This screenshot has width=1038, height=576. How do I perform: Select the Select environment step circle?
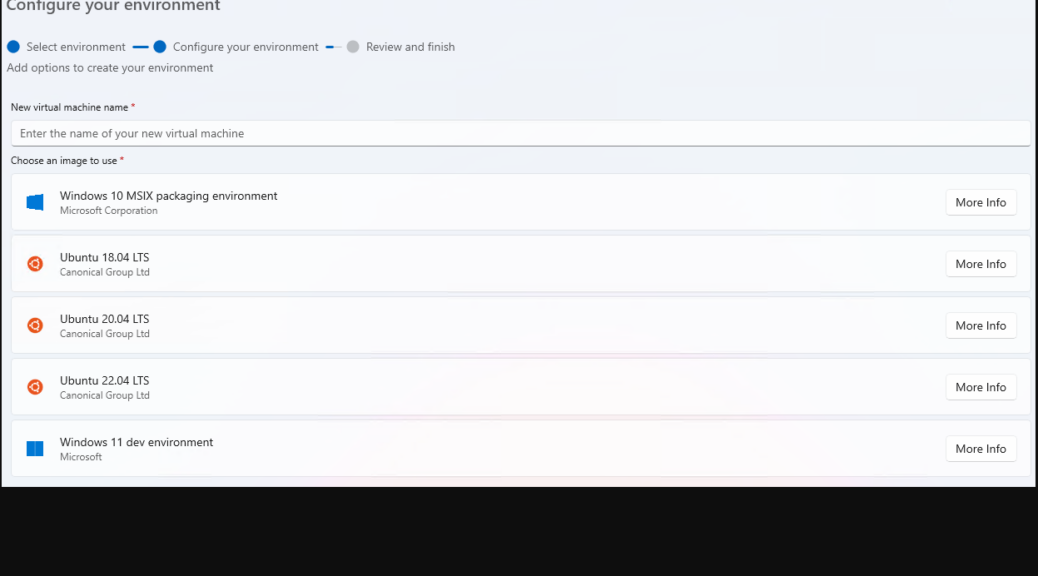[13, 47]
